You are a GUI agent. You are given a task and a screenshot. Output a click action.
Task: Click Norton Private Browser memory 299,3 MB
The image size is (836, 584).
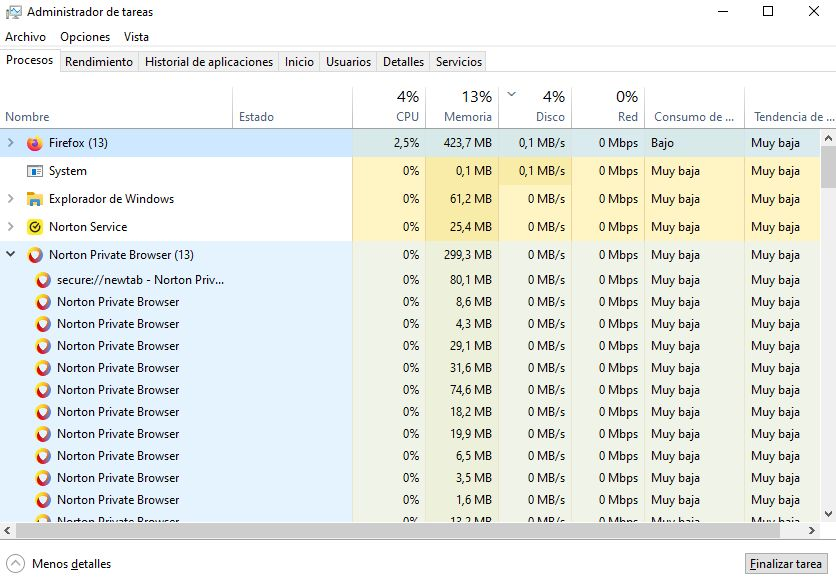(x=468, y=255)
